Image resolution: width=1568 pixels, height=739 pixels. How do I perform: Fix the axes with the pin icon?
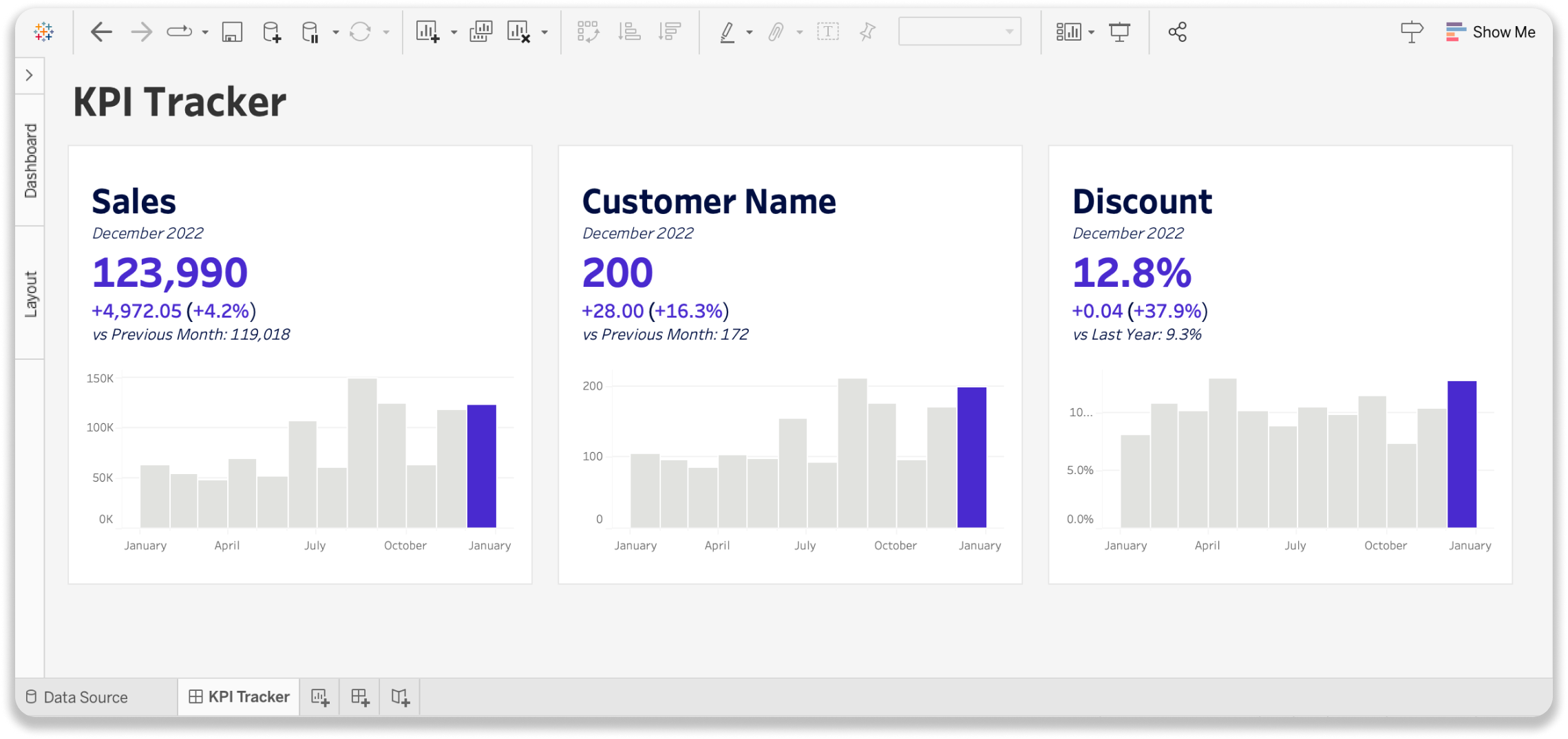click(x=867, y=32)
